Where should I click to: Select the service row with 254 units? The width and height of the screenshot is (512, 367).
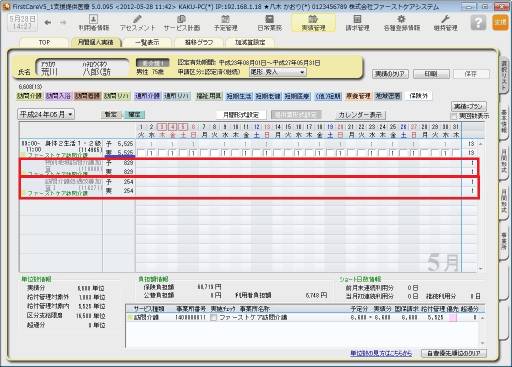(249, 187)
